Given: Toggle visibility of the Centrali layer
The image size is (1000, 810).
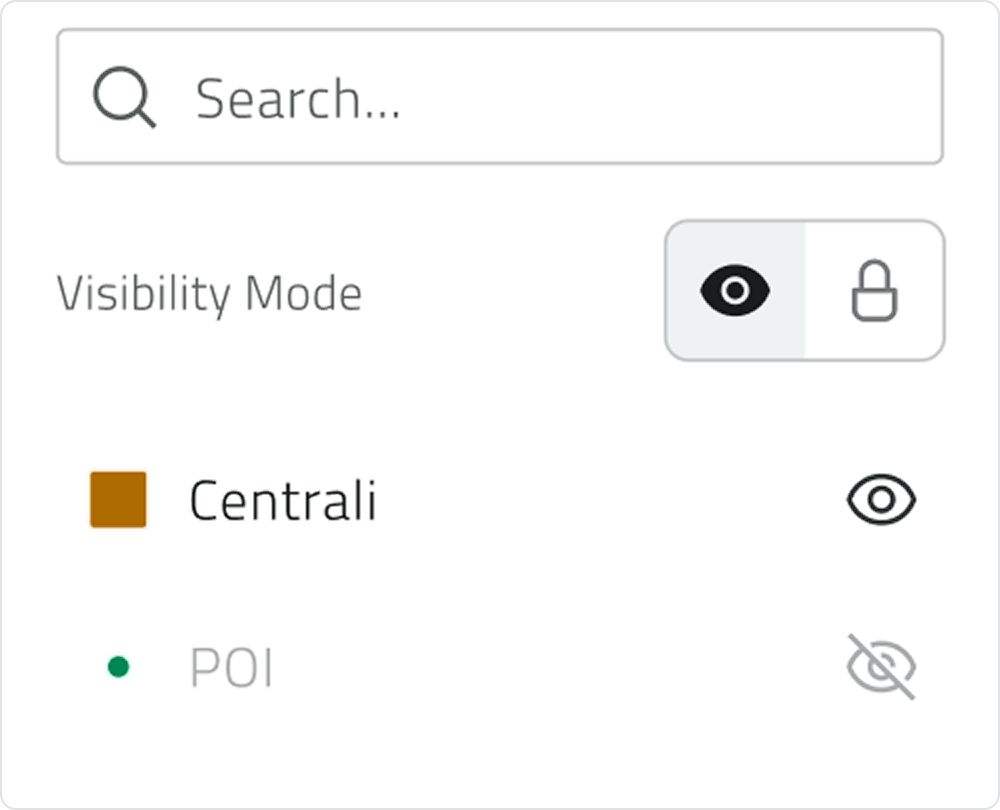Looking at the screenshot, I should [881, 500].
